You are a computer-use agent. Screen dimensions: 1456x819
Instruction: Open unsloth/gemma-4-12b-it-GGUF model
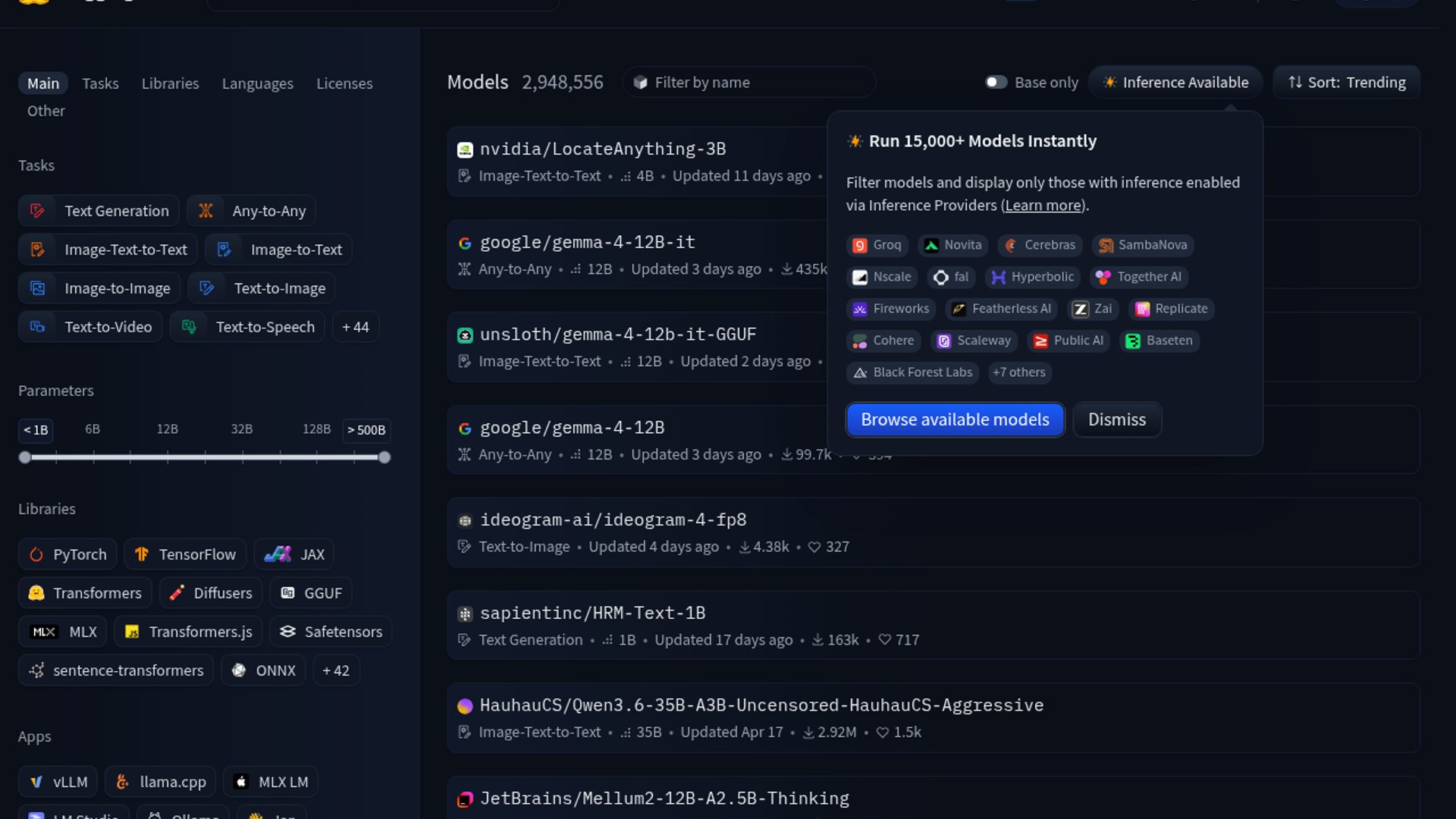tap(618, 334)
